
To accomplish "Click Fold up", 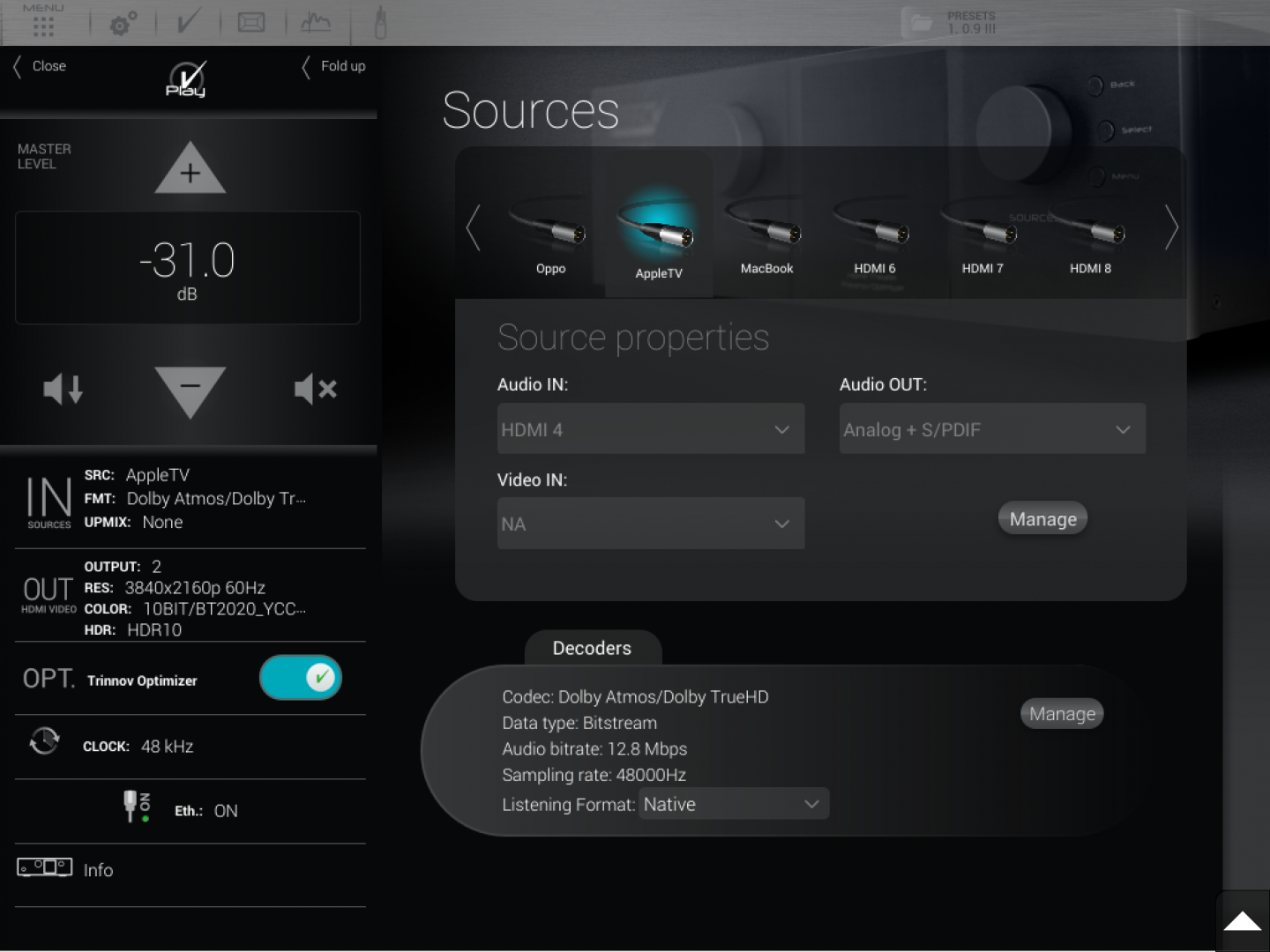I will [x=334, y=66].
